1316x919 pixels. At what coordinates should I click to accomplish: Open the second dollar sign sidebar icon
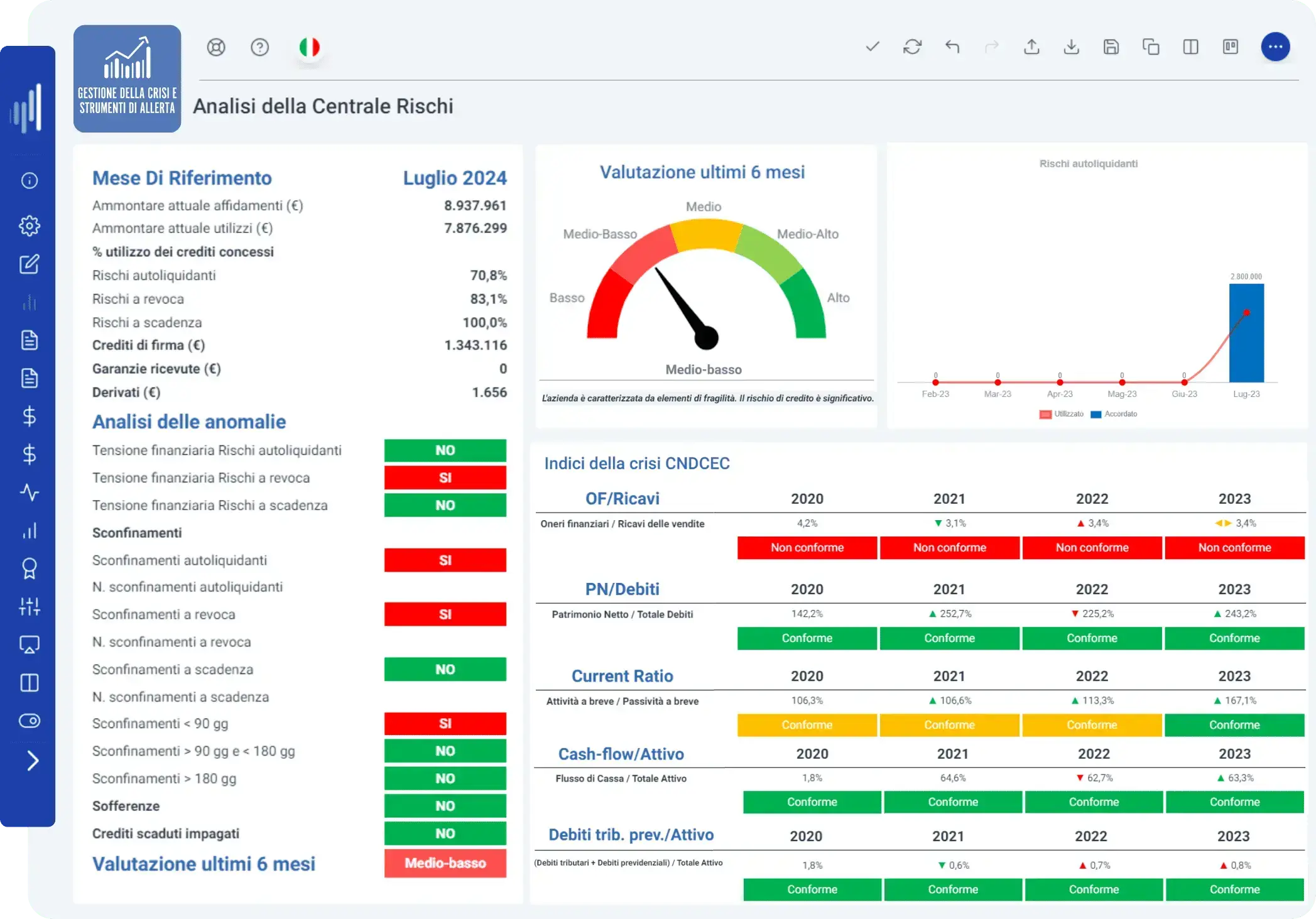pos(30,454)
